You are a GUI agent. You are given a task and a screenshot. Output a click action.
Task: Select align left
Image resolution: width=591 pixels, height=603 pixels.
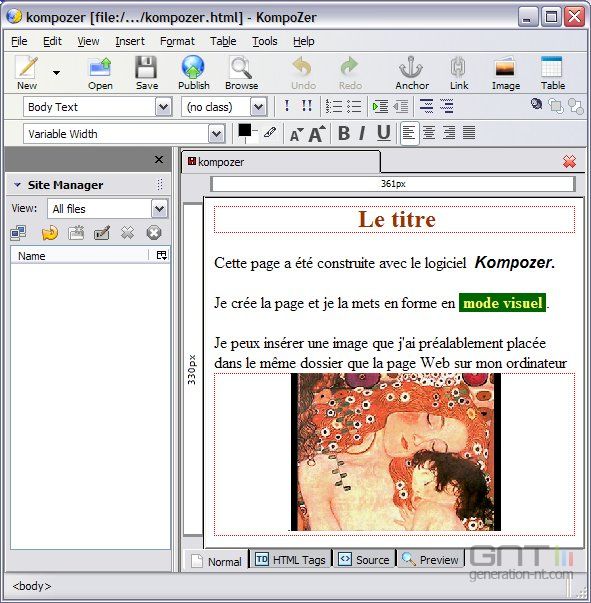click(409, 133)
